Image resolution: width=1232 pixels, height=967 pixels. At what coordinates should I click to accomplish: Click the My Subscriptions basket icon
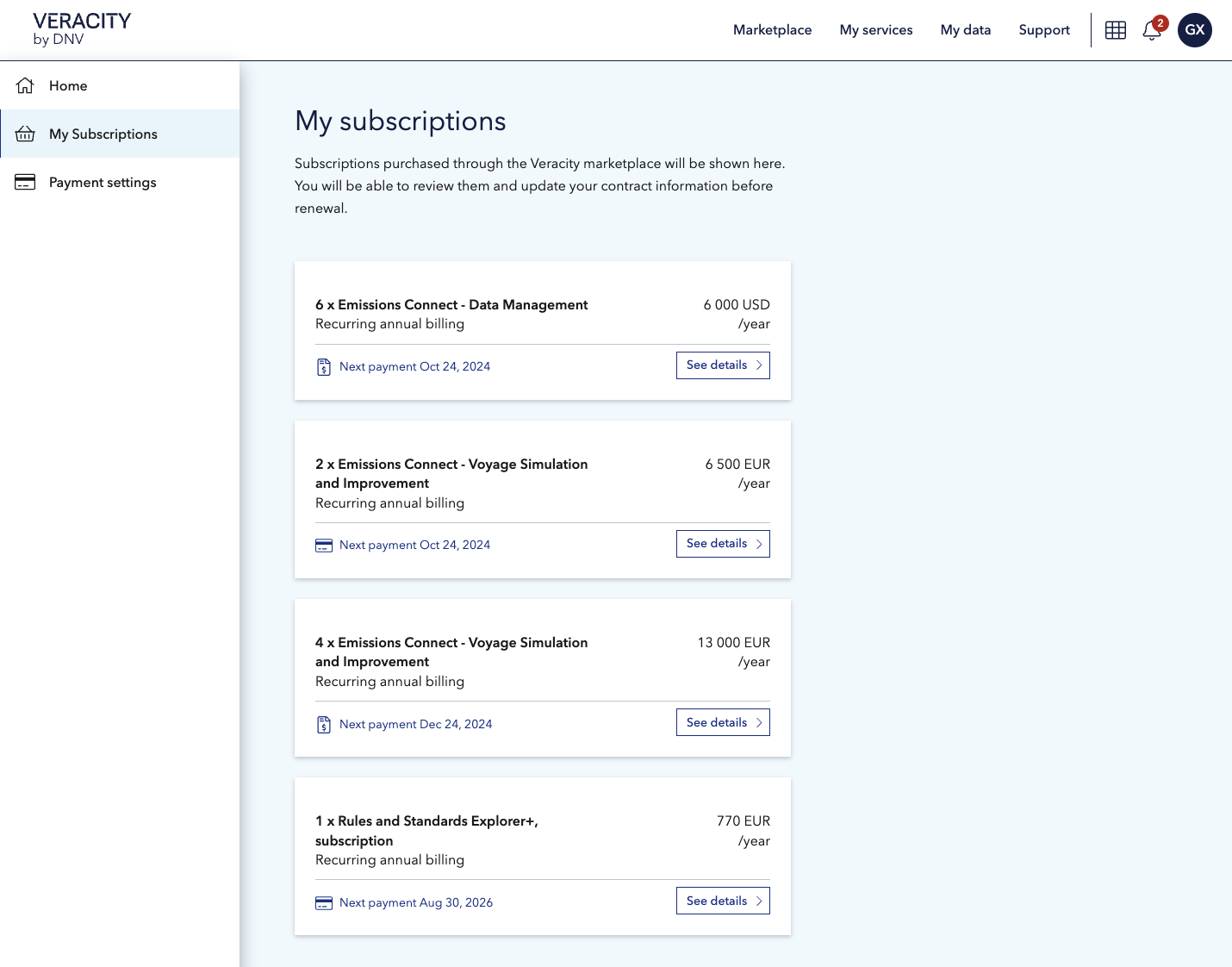click(x=25, y=134)
